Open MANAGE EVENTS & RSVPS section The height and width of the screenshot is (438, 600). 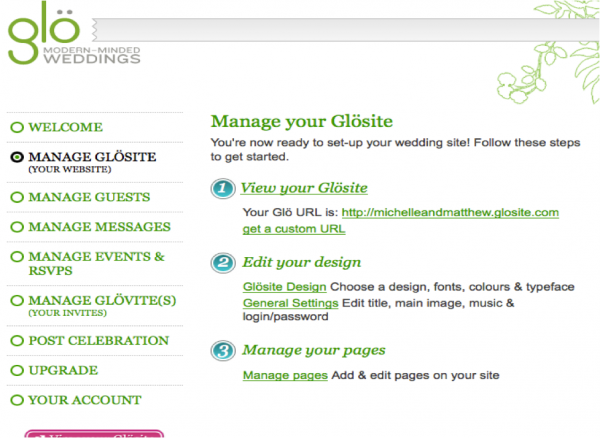tap(96, 263)
